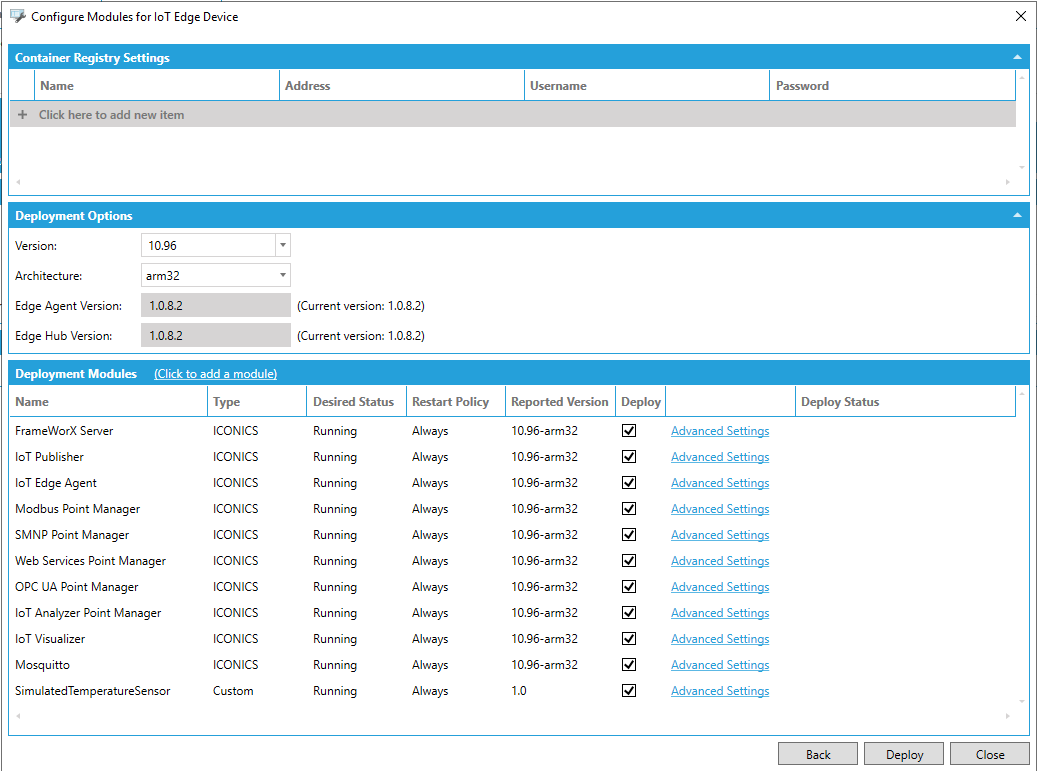This screenshot has width=1037, height=771.
Task: Toggle Deploy checkbox for IoT Edge Agent
Action: point(629,483)
